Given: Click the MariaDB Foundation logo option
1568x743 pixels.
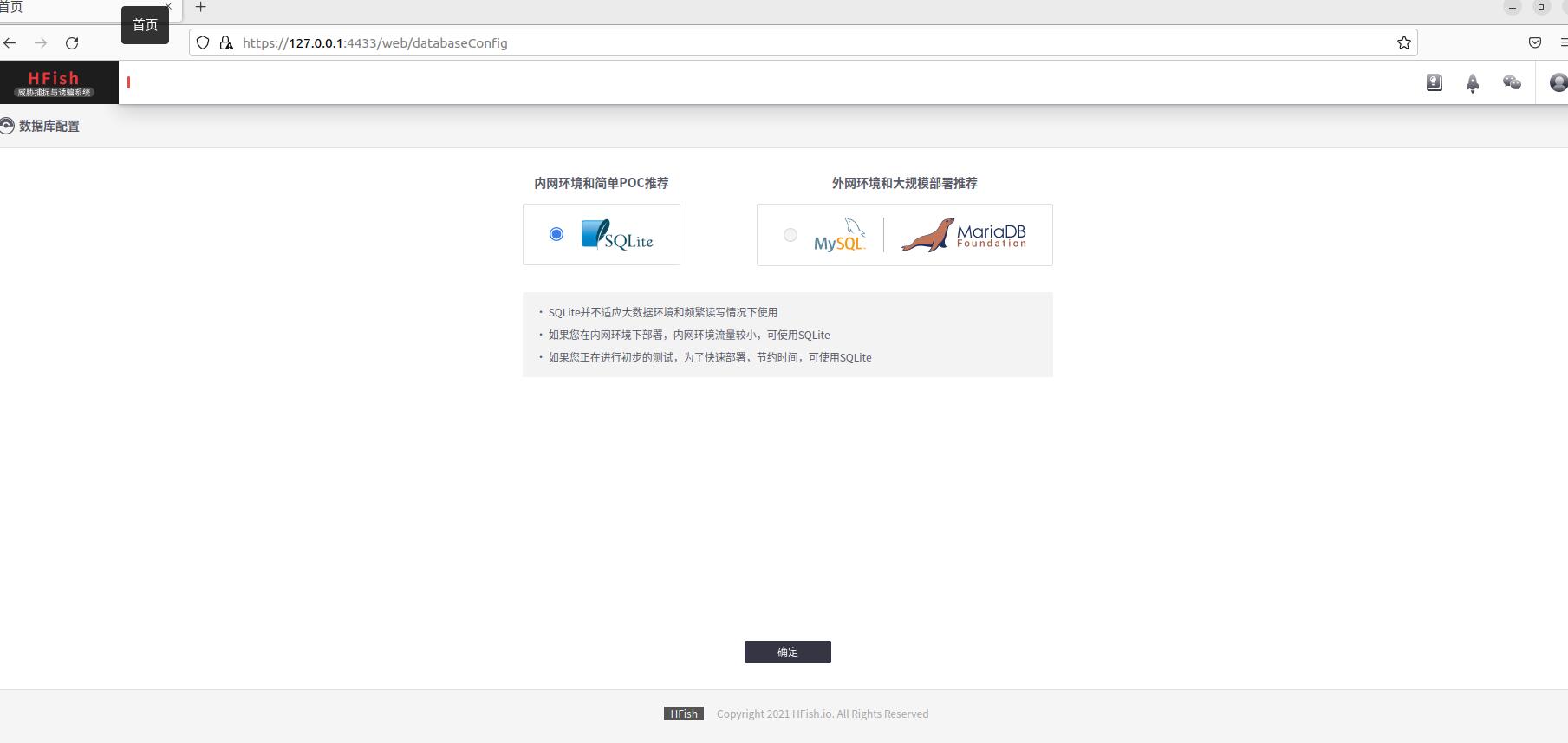Looking at the screenshot, I should [963, 235].
